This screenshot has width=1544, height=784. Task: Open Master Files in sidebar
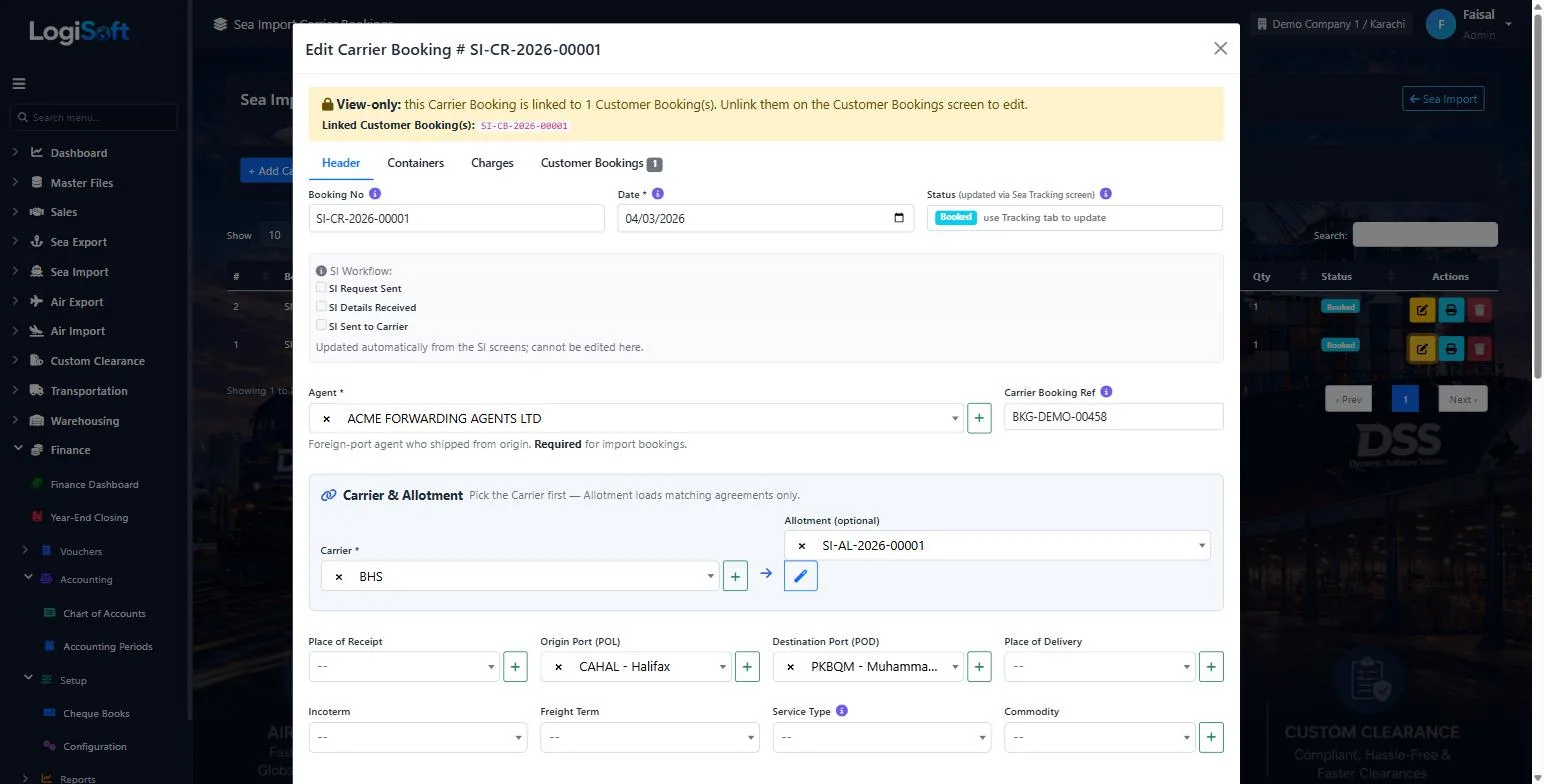(x=82, y=183)
